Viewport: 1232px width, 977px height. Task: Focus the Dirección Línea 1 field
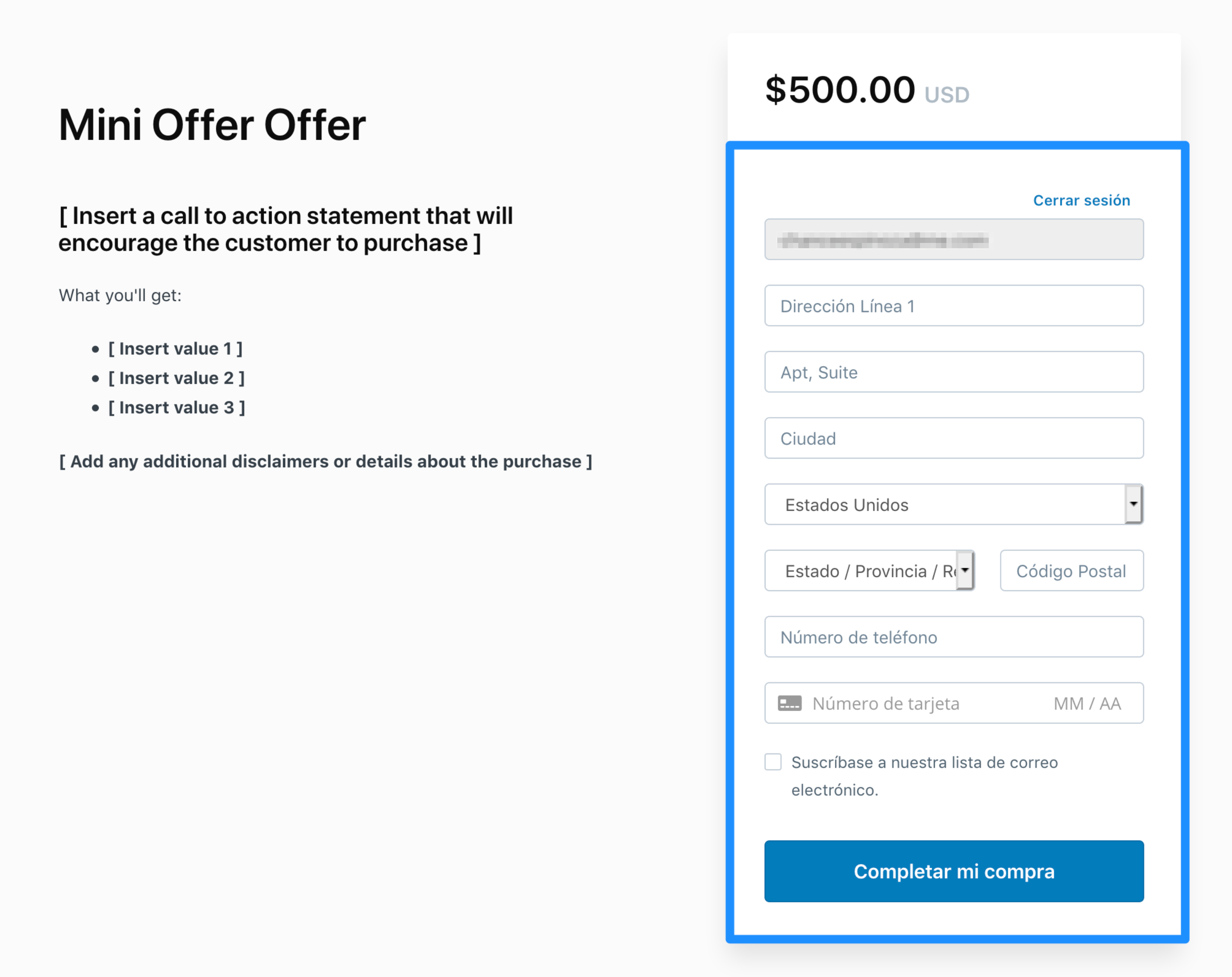tap(954, 306)
